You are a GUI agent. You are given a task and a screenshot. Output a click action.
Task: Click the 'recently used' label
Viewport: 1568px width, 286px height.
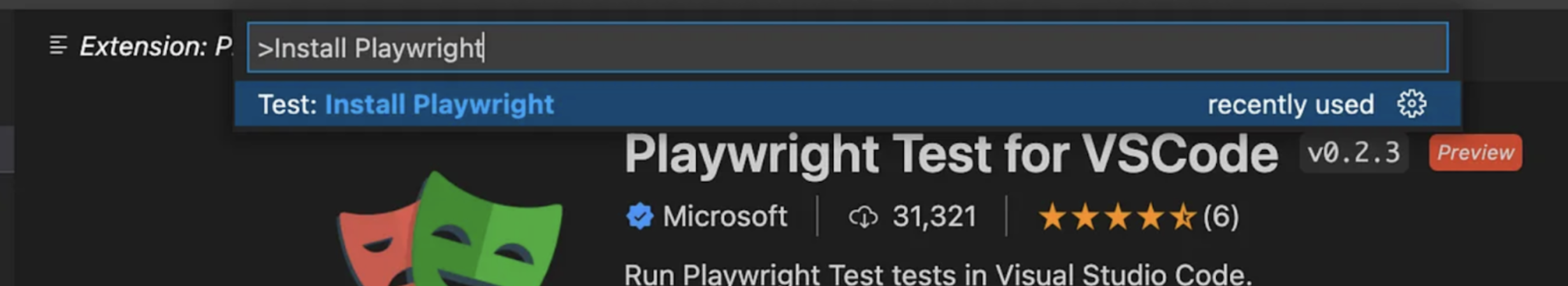(1290, 105)
